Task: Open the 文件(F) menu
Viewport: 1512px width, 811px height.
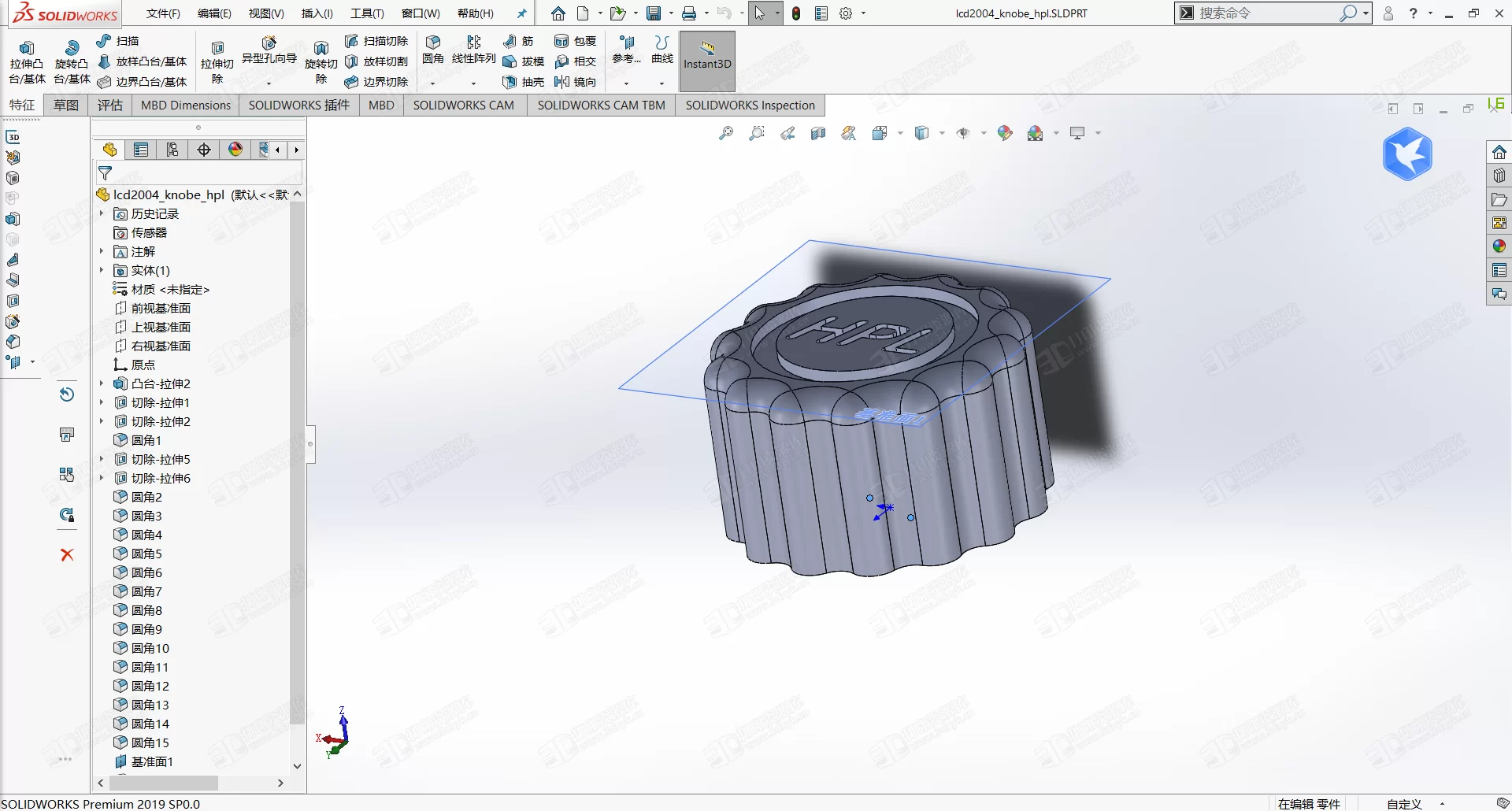Action: 163,13
